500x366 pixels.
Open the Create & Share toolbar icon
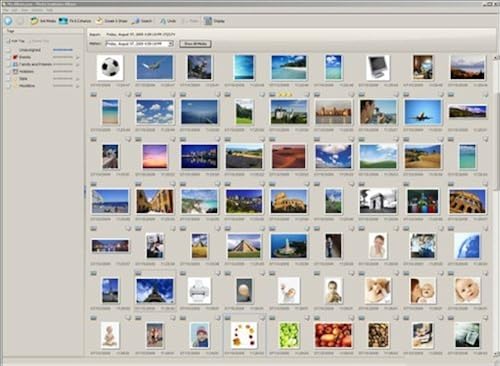[99, 21]
